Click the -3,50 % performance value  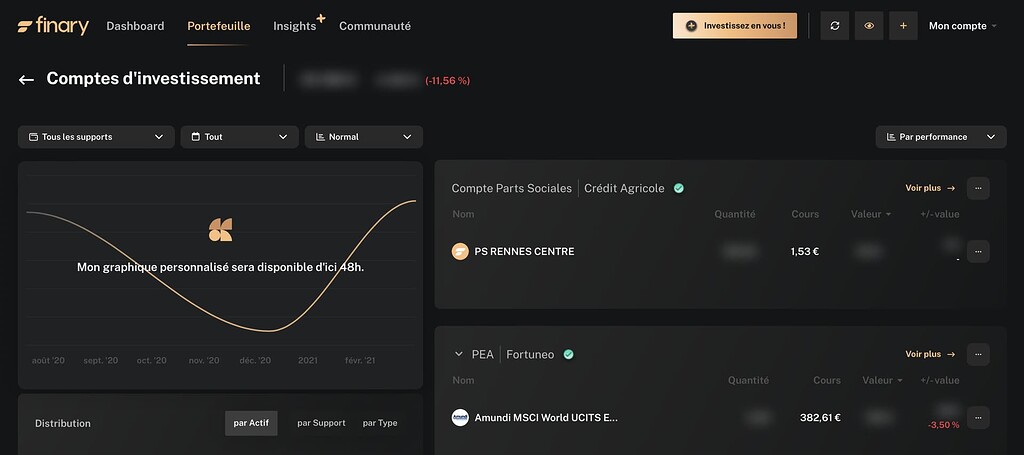944,425
